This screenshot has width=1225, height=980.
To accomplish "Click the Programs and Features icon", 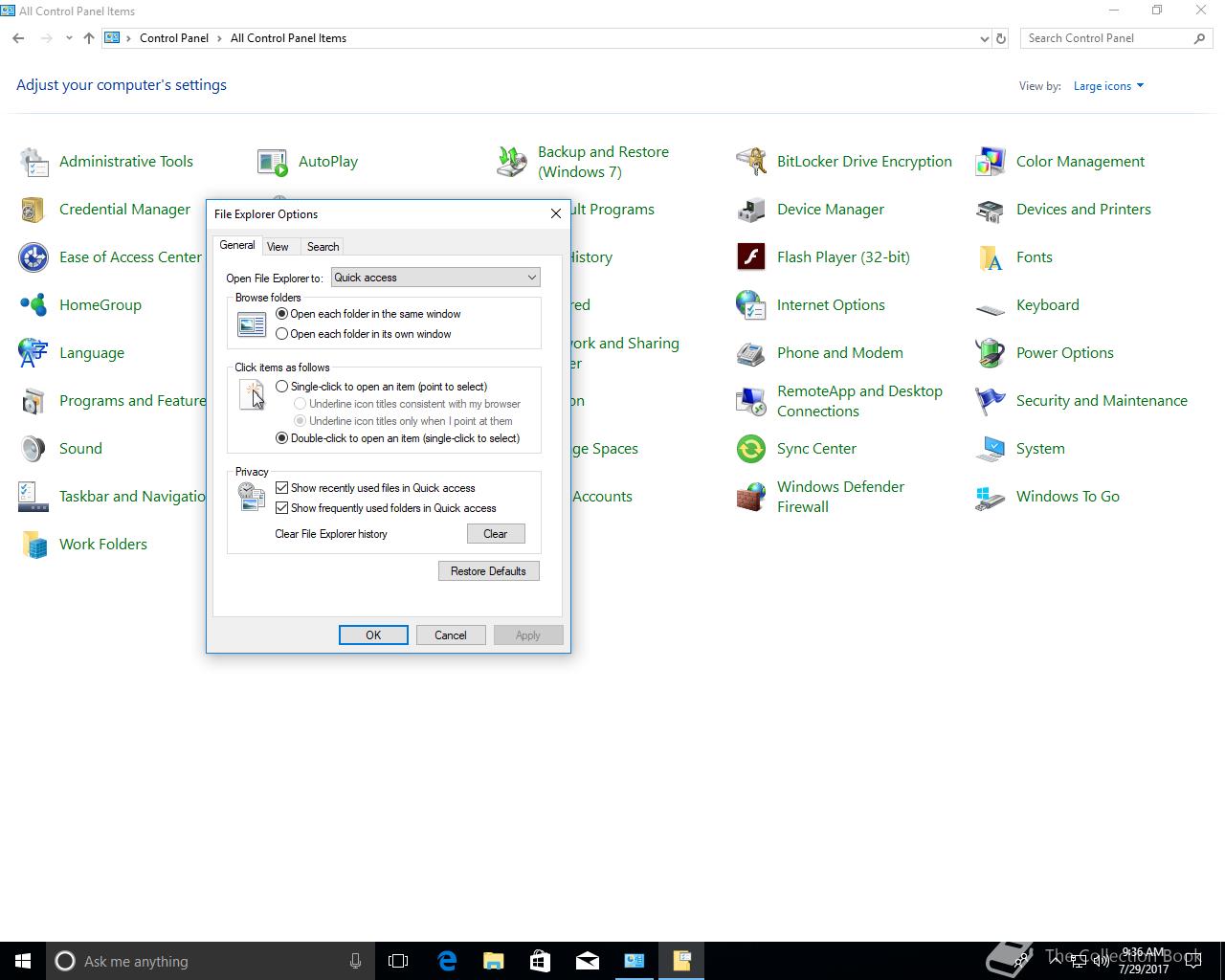I will [33, 401].
